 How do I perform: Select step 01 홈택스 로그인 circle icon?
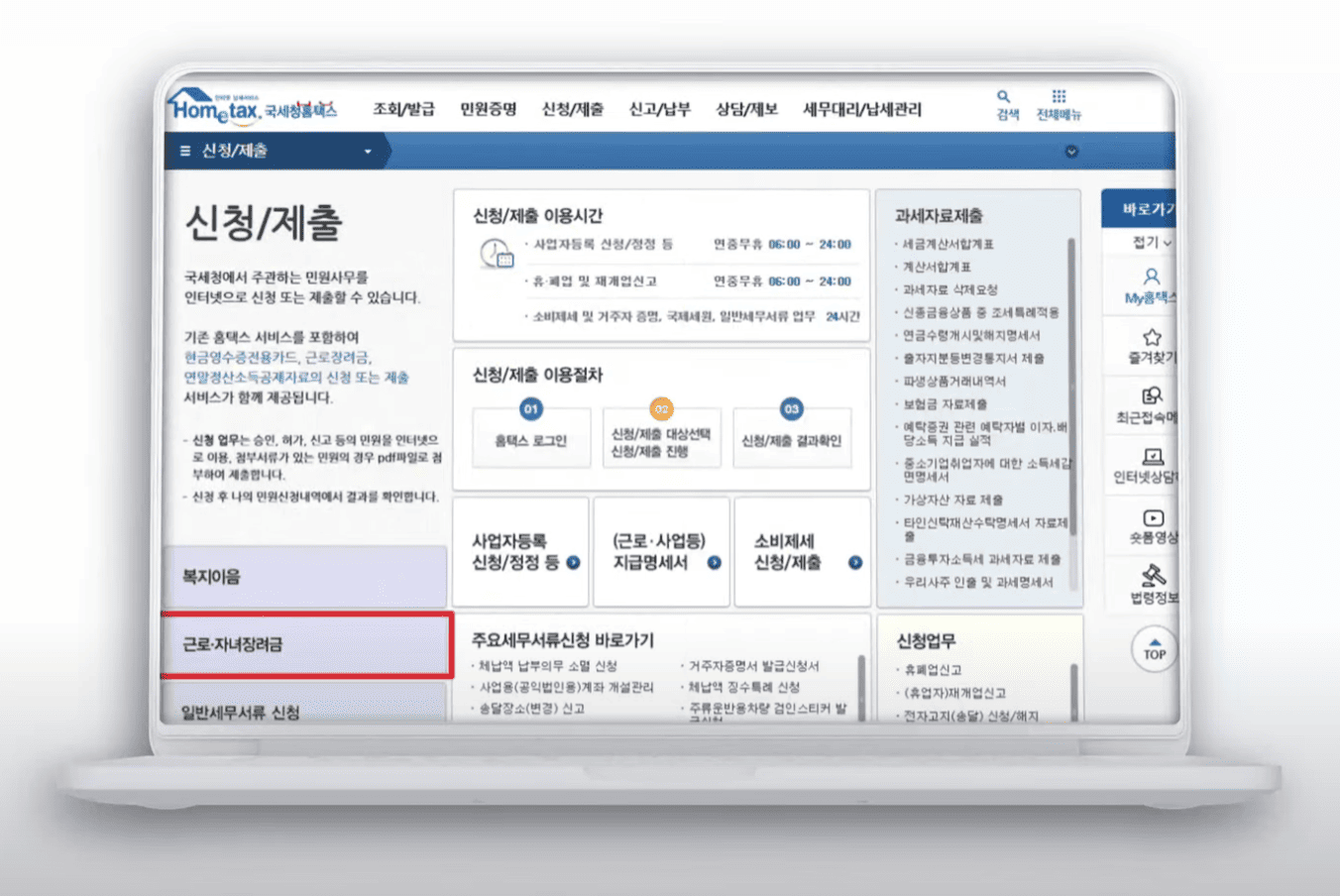point(531,408)
